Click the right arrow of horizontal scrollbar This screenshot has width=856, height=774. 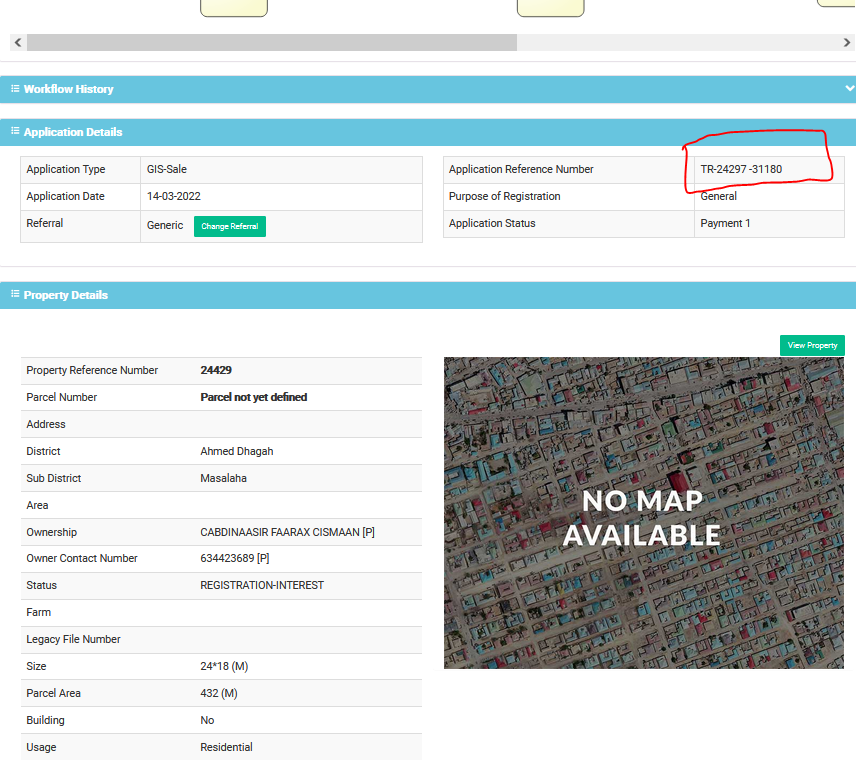[x=846, y=43]
